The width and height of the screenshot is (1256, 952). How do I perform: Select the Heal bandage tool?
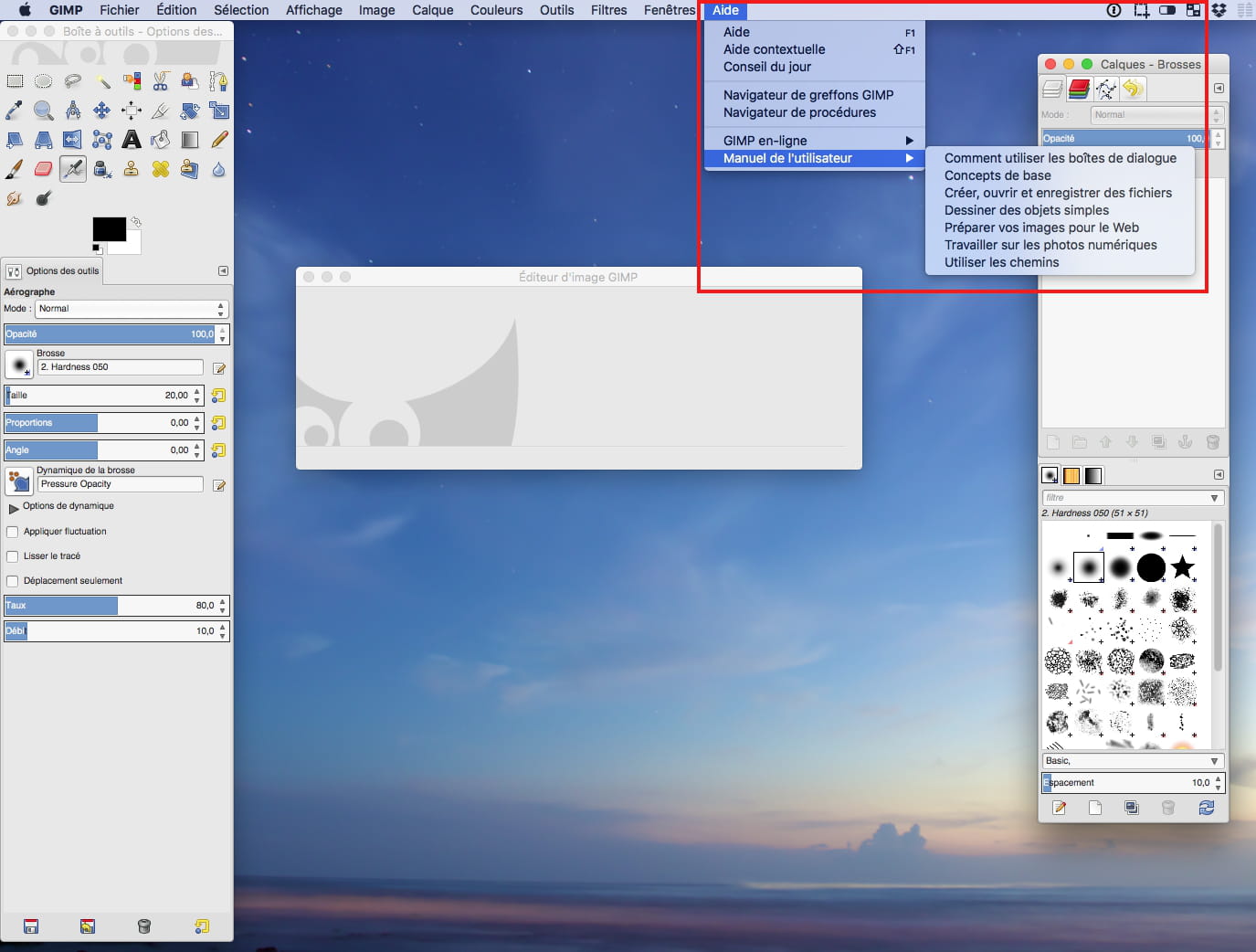[x=161, y=169]
